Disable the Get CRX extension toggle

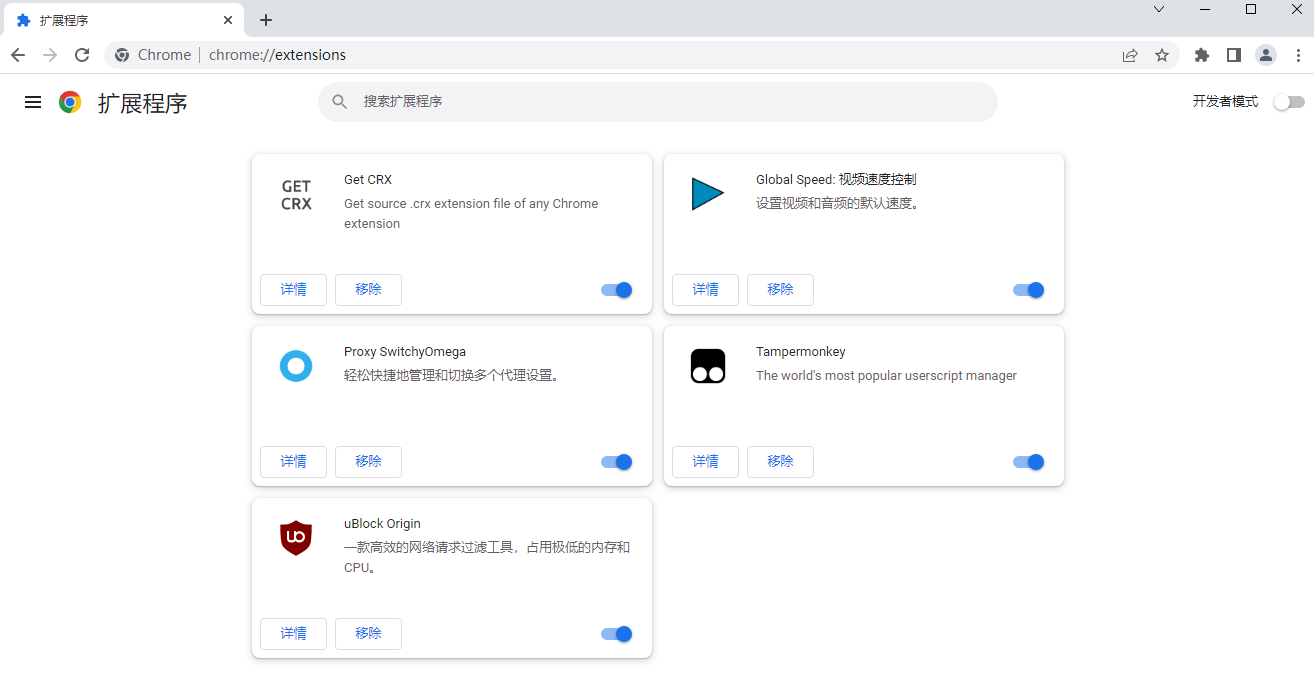(x=617, y=290)
